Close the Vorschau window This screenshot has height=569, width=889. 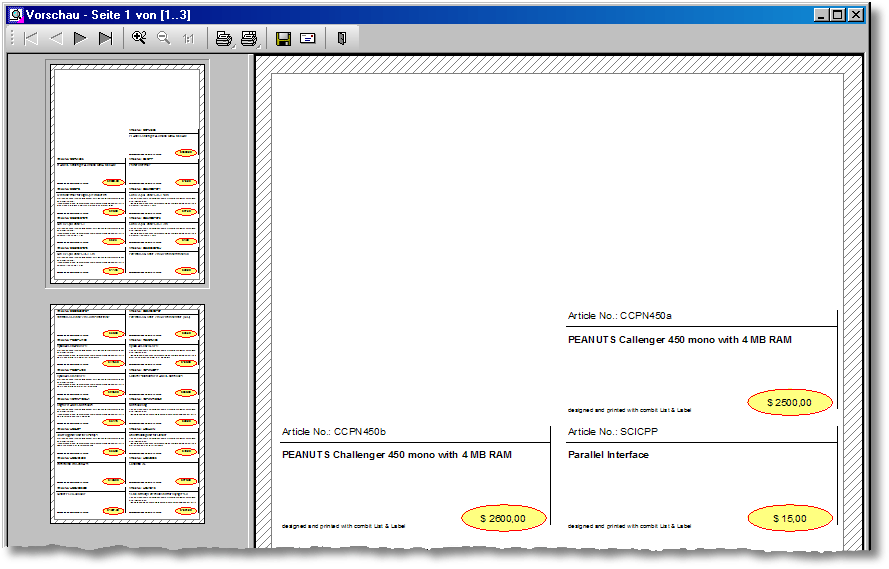click(856, 15)
